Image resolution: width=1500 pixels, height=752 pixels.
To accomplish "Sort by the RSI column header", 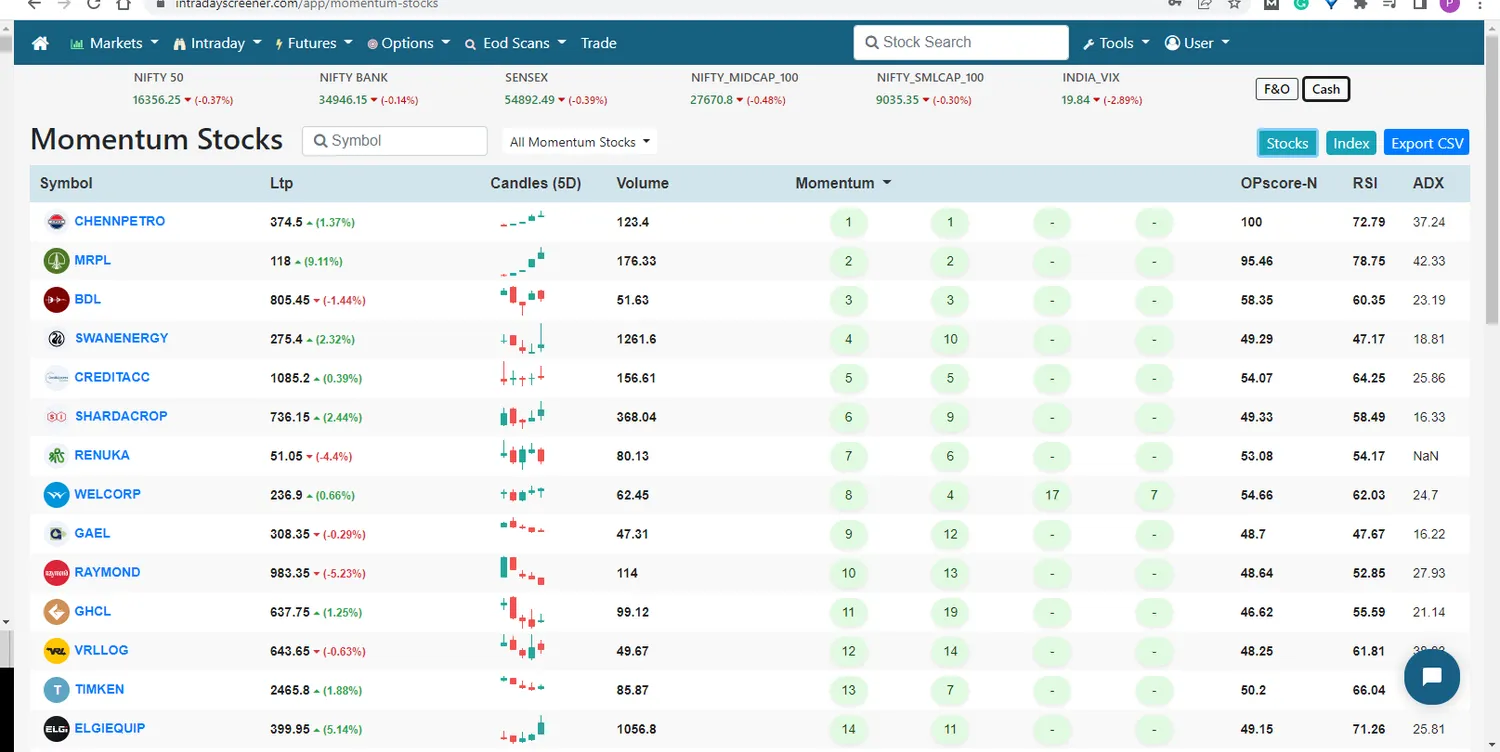I will (1365, 183).
